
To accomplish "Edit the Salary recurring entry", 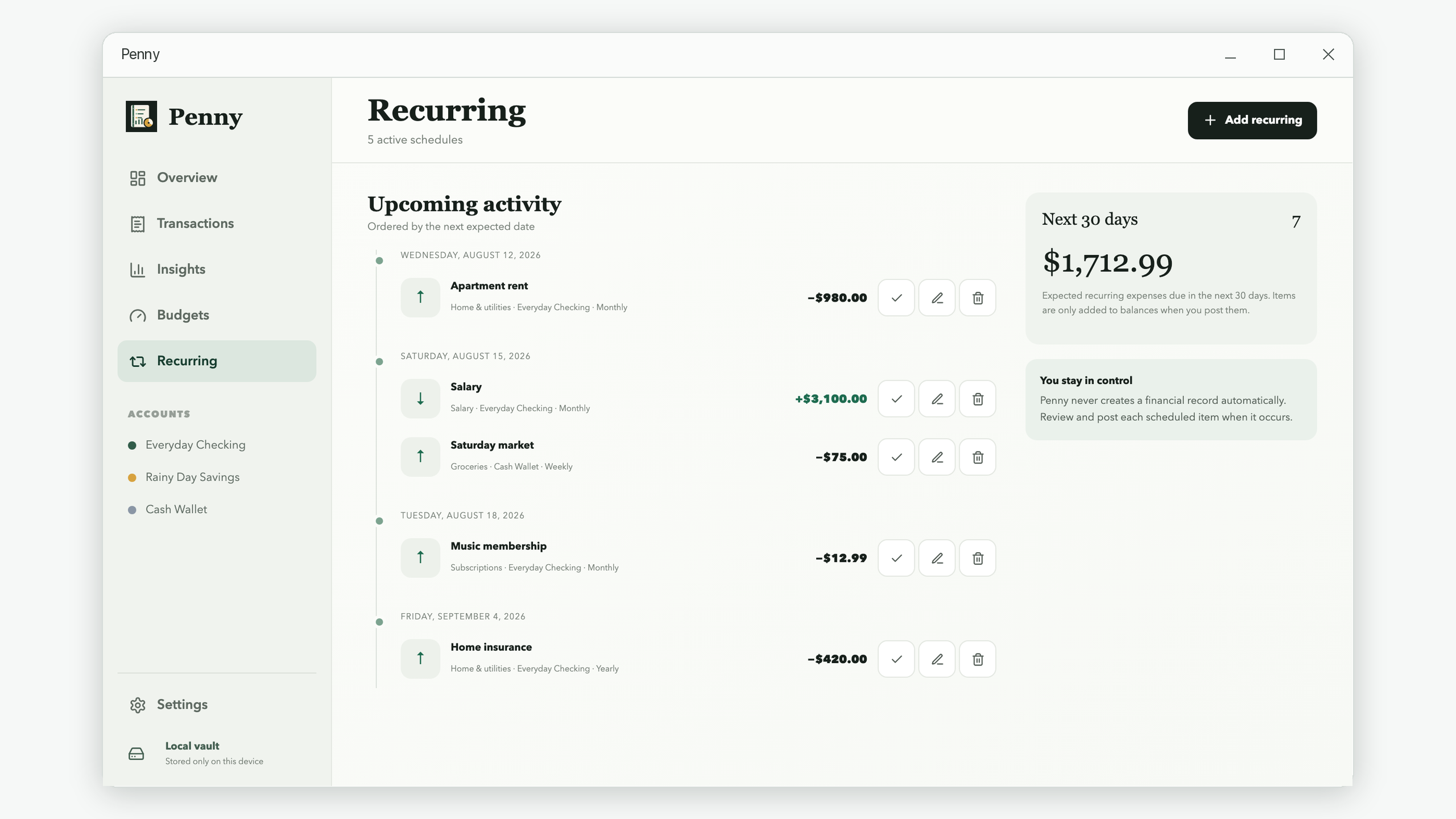I will [937, 399].
